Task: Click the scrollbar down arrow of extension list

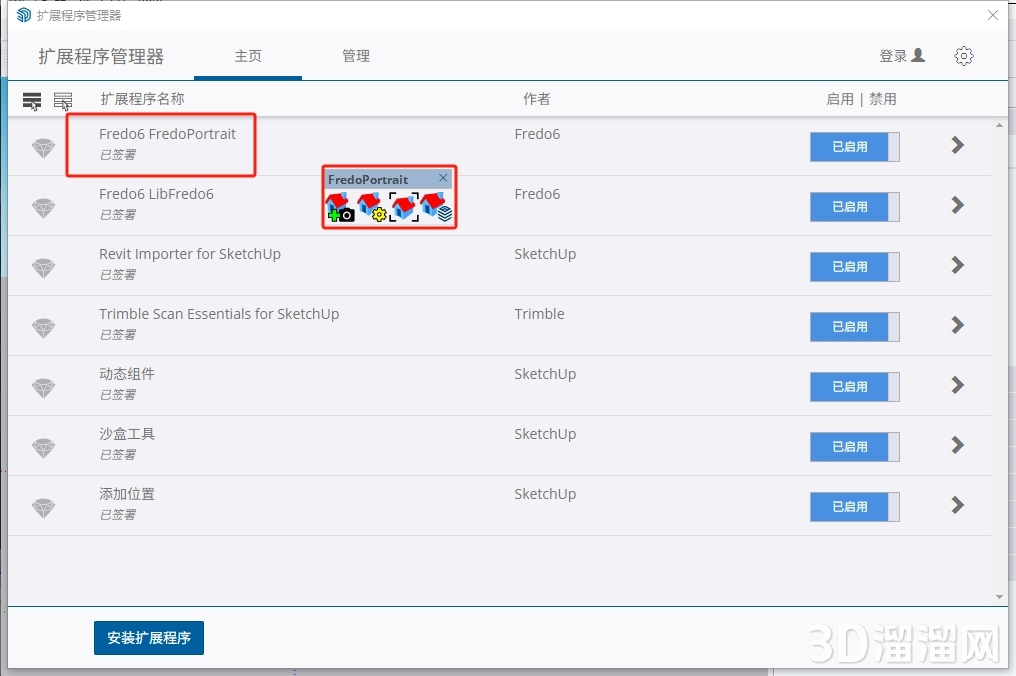Action: point(999,597)
